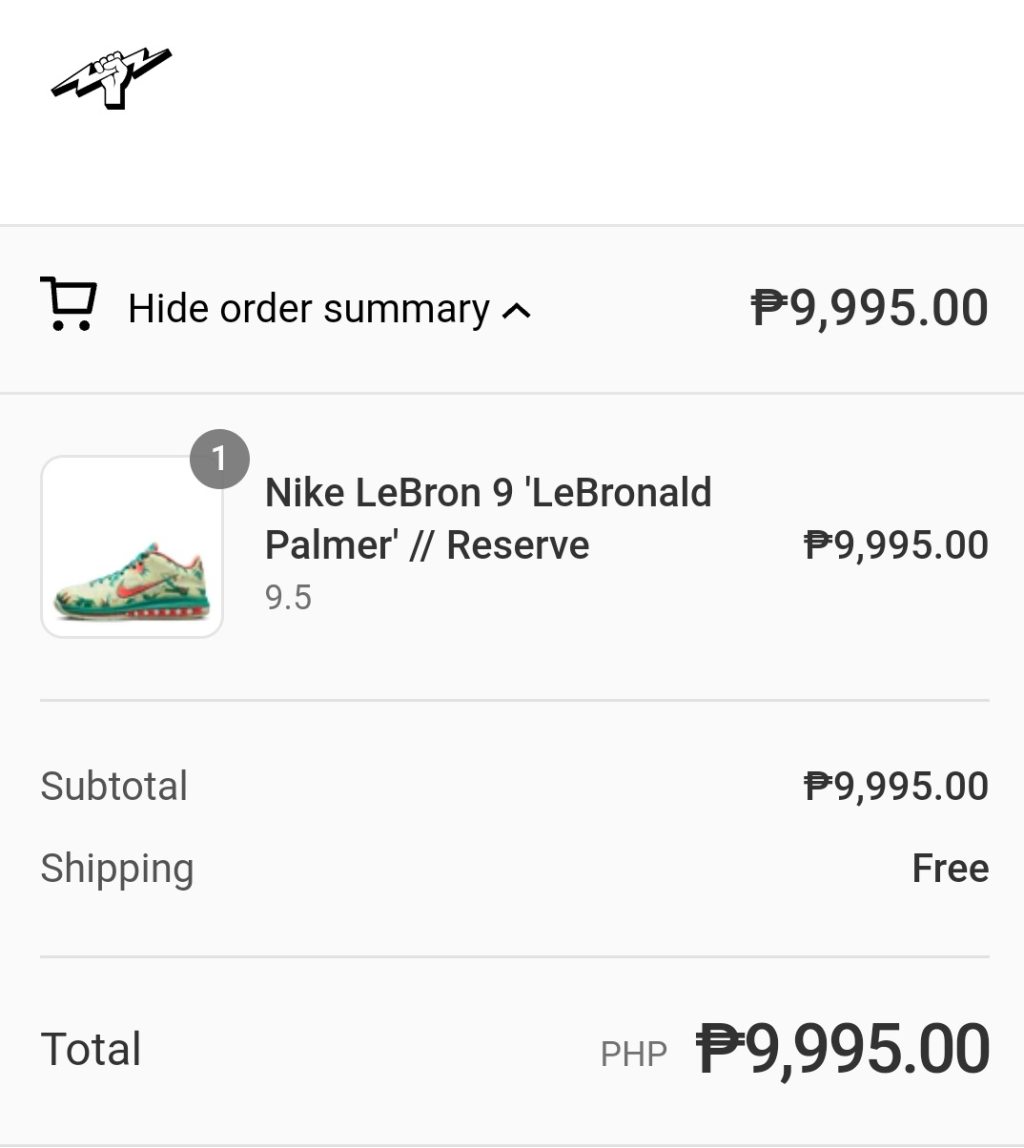Image resolution: width=1024 pixels, height=1148 pixels.
Task: Click the Hide order summary text
Action: point(308,309)
